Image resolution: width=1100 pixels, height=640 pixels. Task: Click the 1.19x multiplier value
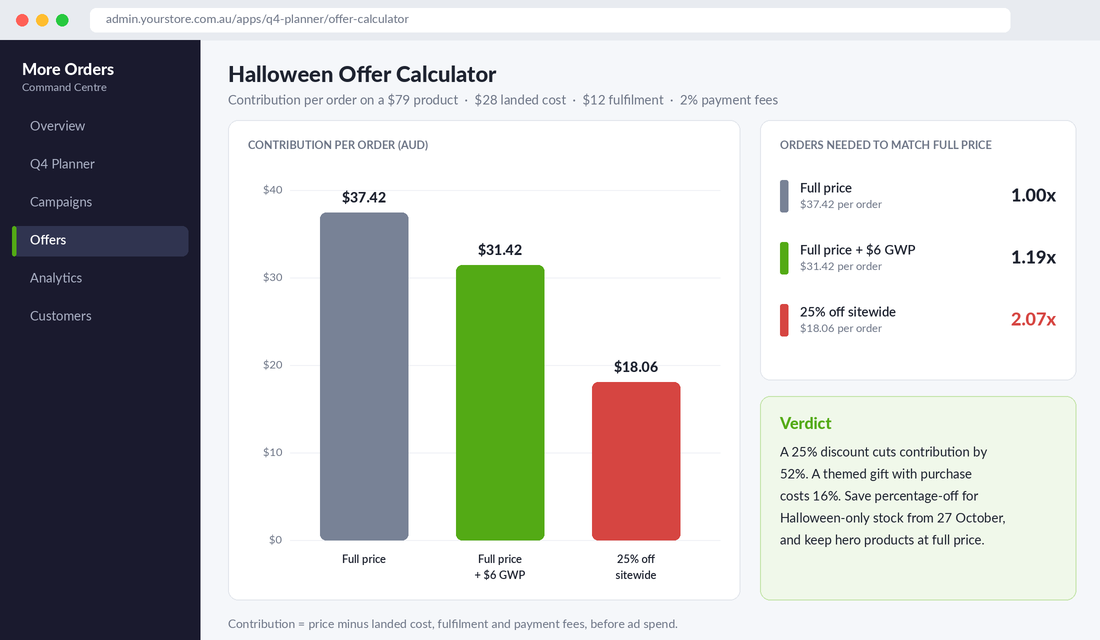click(x=1033, y=258)
